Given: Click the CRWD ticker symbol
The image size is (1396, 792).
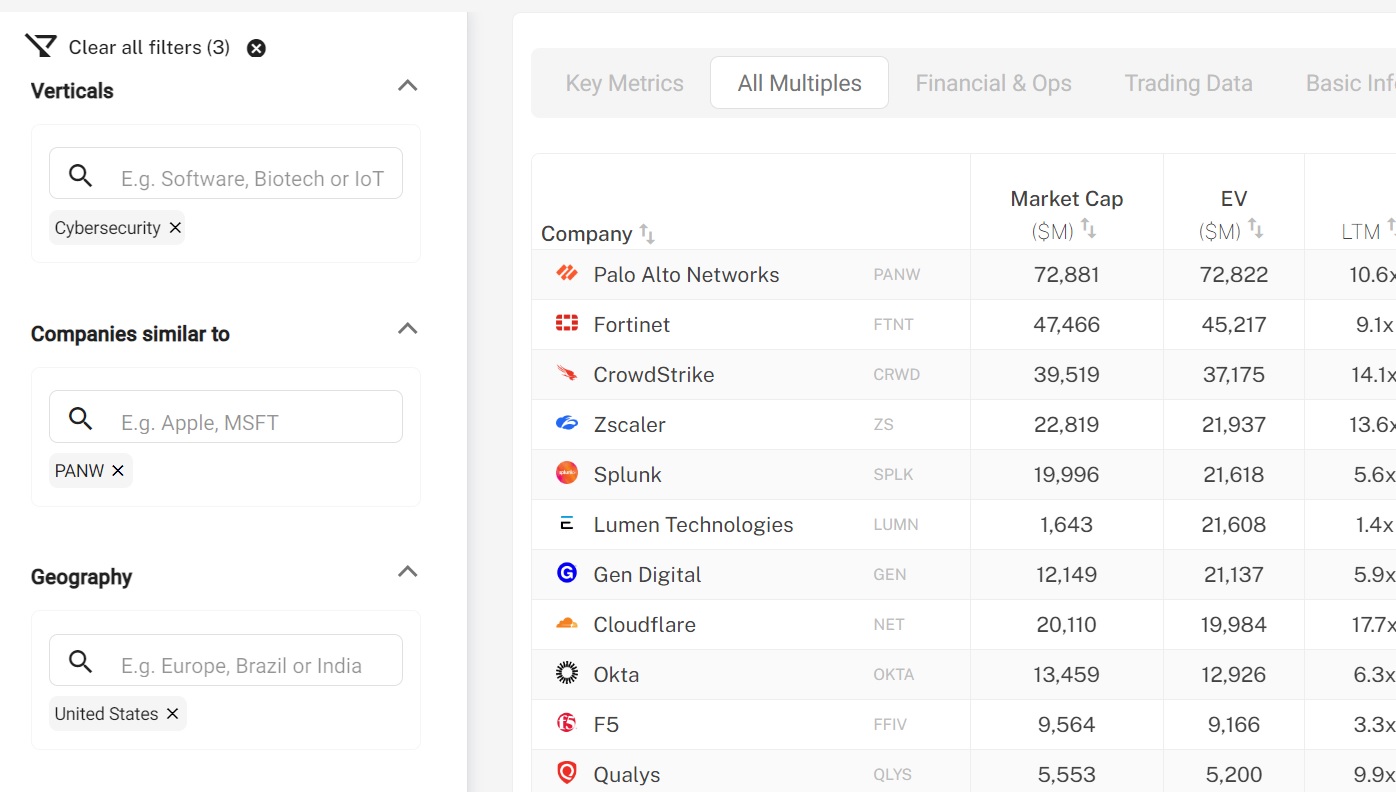Looking at the screenshot, I should [x=896, y=375].
